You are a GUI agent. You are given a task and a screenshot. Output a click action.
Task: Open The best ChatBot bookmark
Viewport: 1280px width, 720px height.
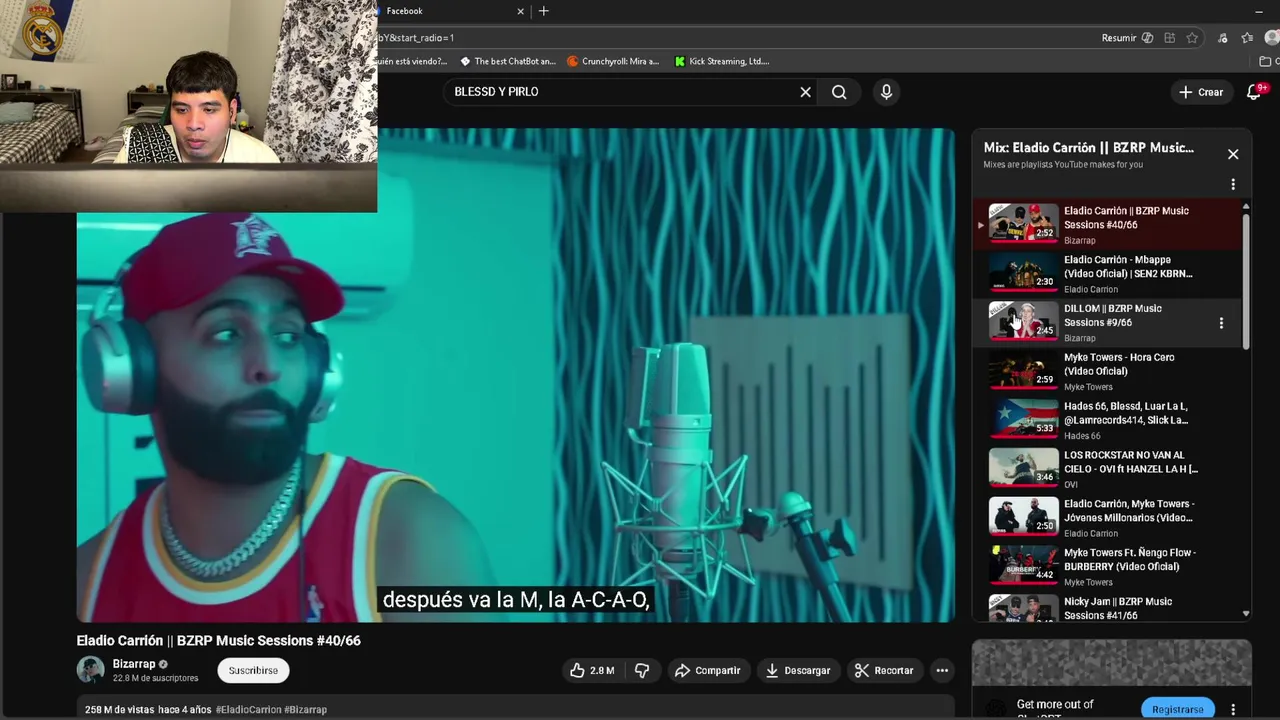pos(507,61)
